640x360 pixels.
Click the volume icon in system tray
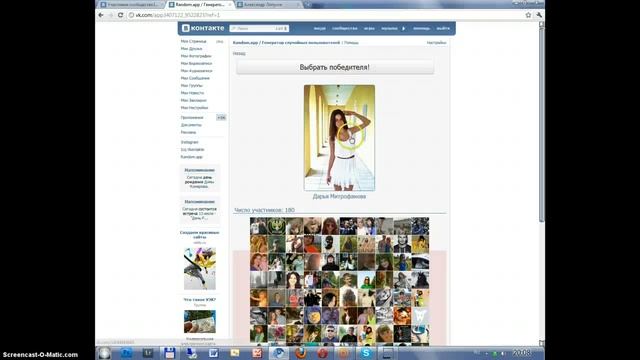(502, 353)
